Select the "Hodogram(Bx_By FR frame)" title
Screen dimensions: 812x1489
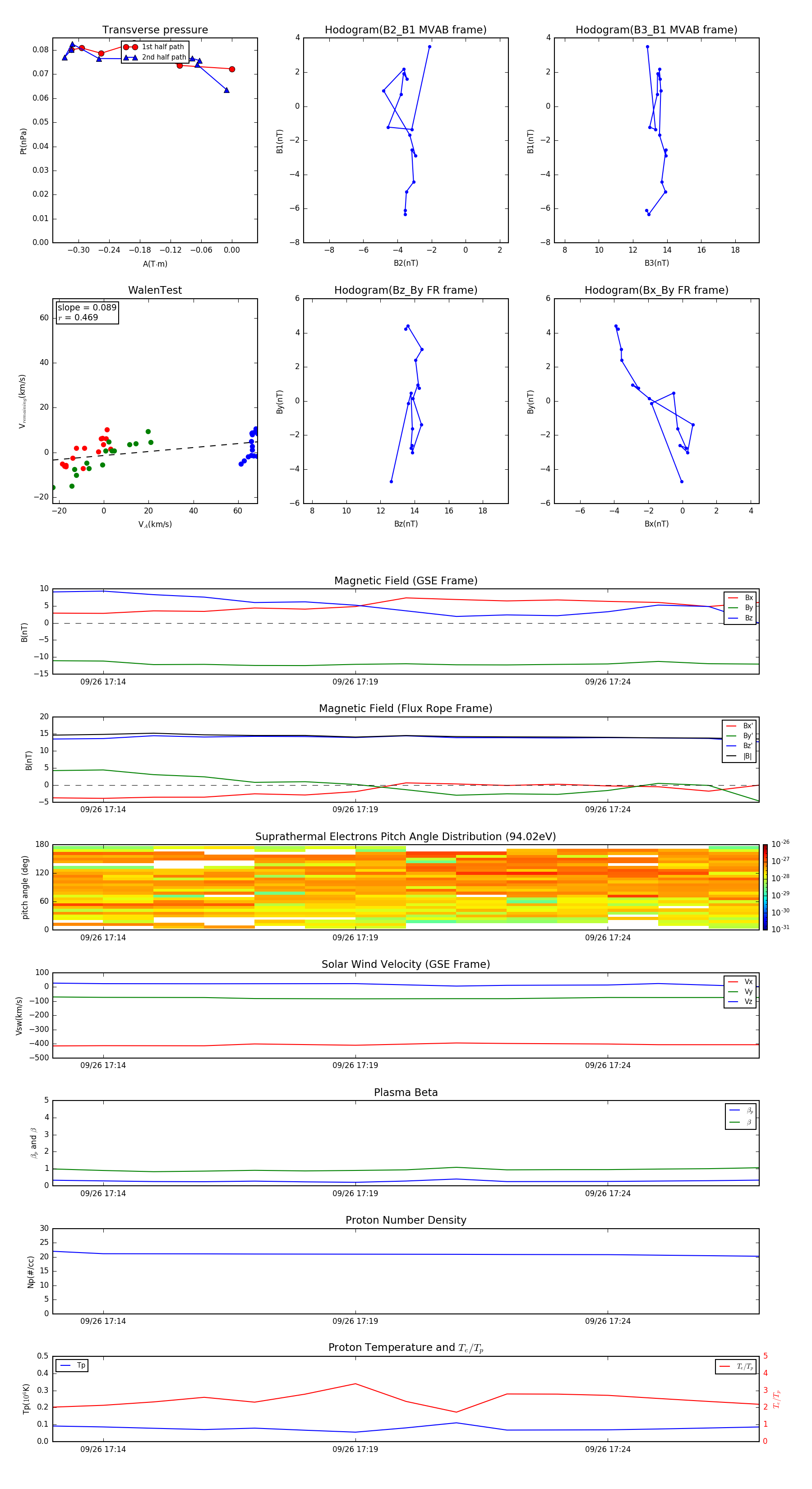tap(656, 290)
